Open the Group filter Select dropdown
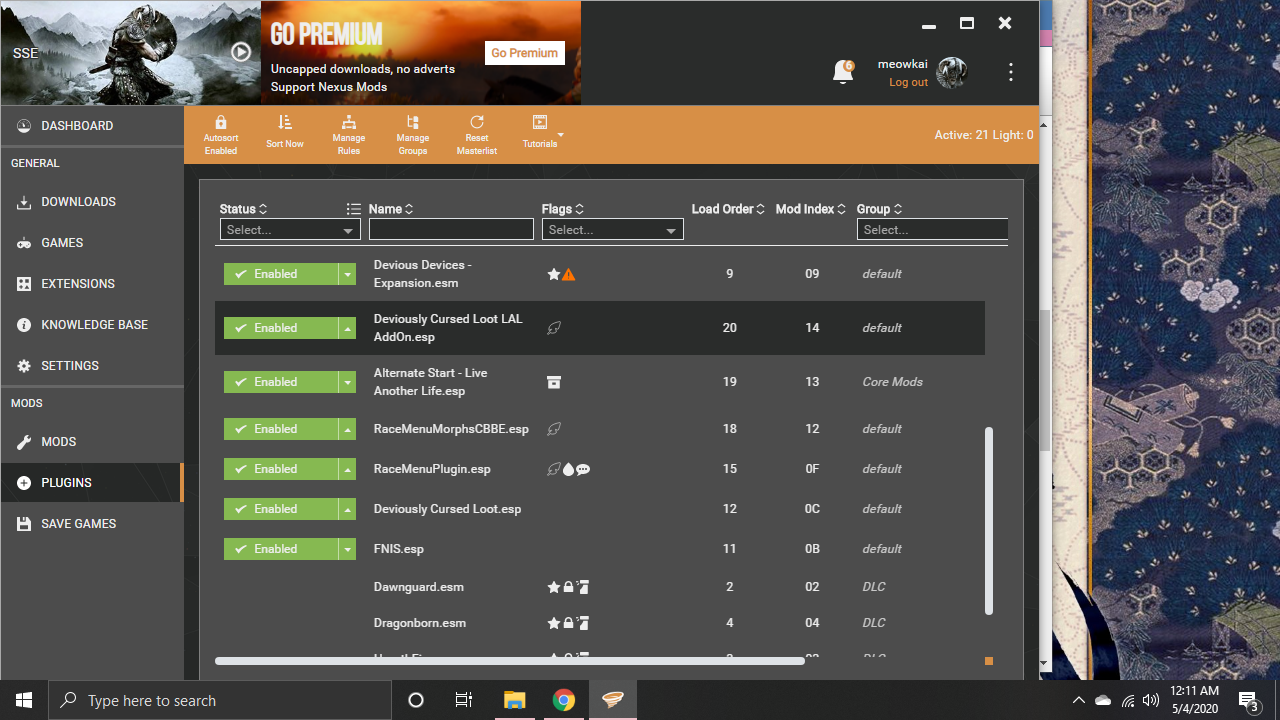Image resolution: width=1280 pixels, height=720 pixels. click(x=932, y=230)
